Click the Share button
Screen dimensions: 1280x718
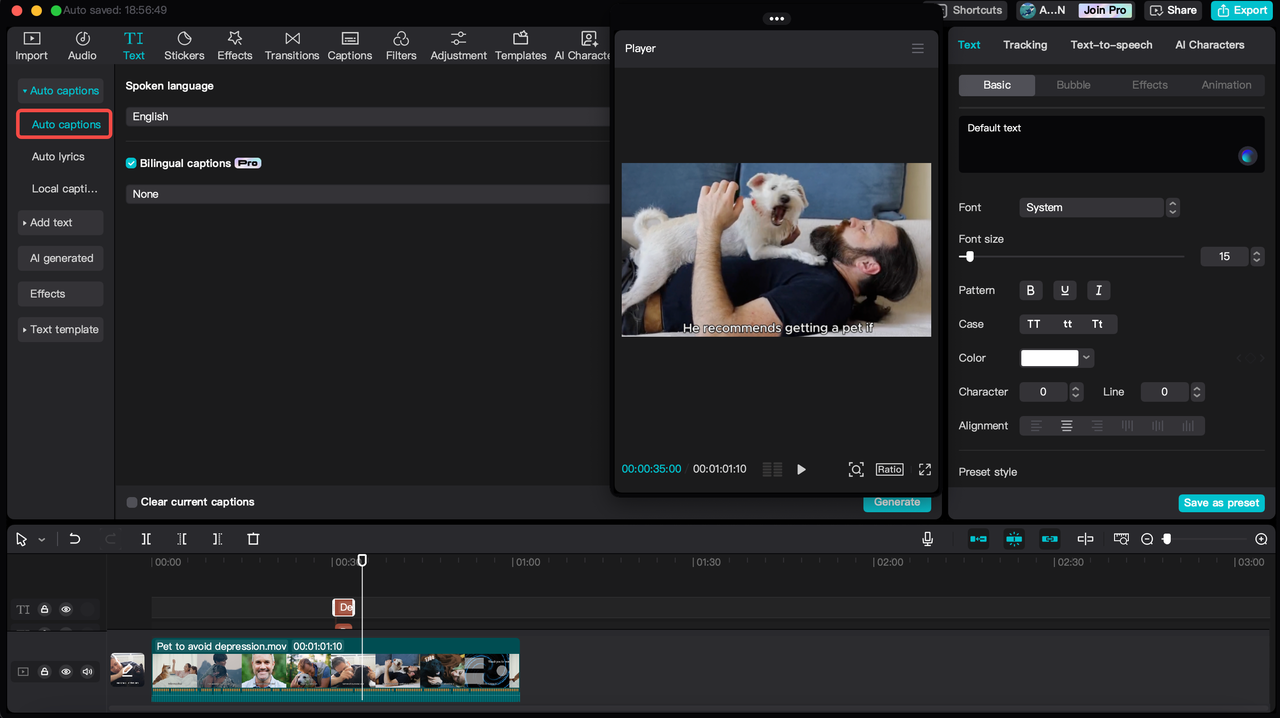1173,10
